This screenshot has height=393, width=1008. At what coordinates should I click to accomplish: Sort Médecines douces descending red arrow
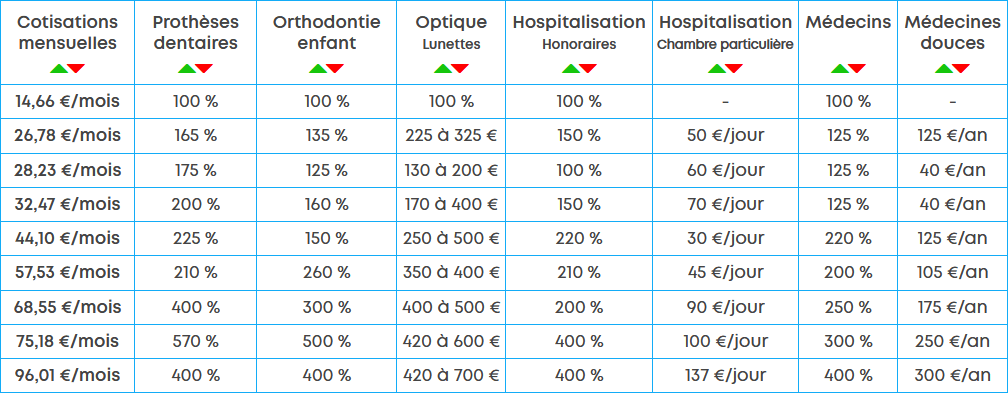coord(961,68)
